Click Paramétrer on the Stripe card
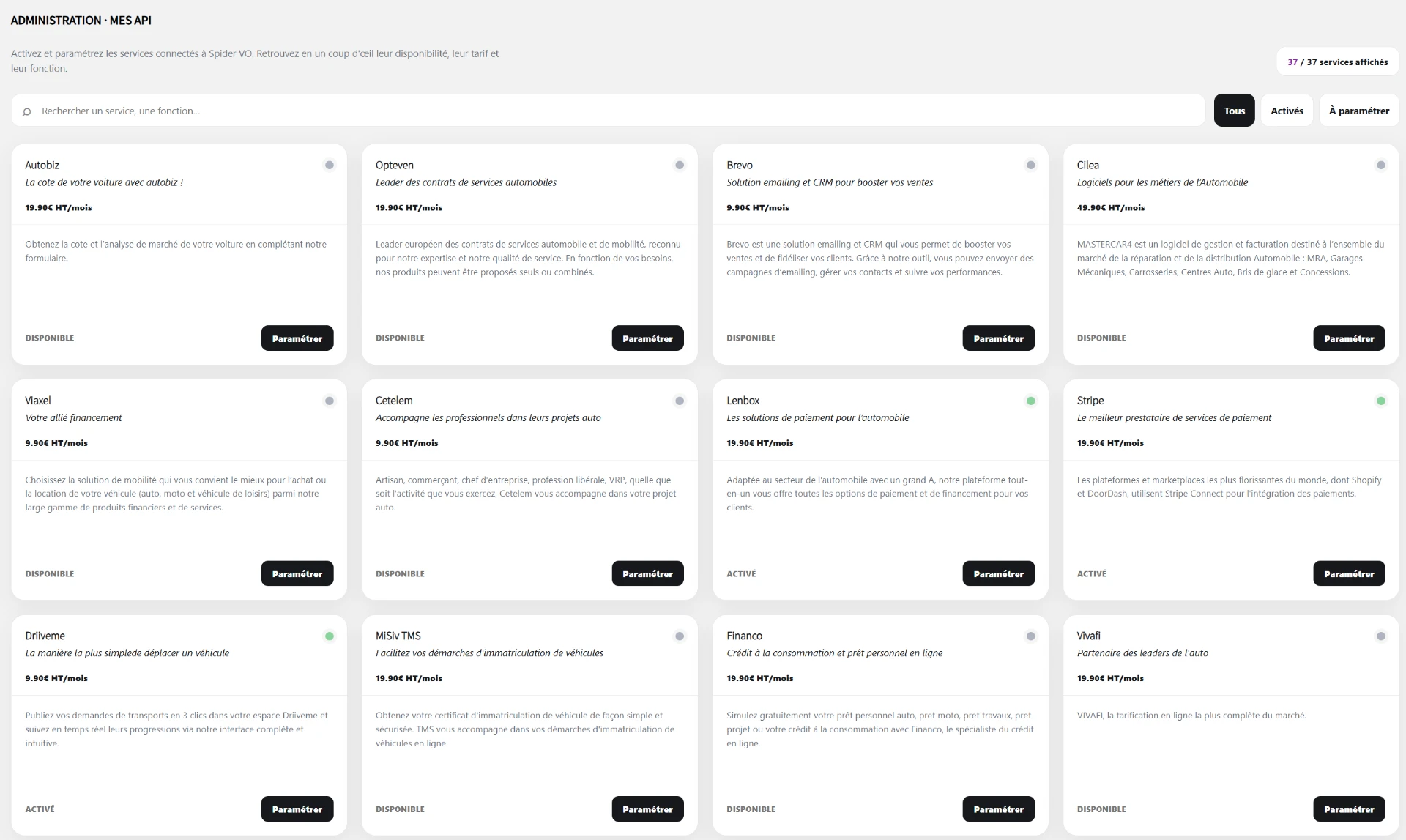The width and height of the screenshot is (1406, 840). pyautogui.click(x=1349, y=573)
